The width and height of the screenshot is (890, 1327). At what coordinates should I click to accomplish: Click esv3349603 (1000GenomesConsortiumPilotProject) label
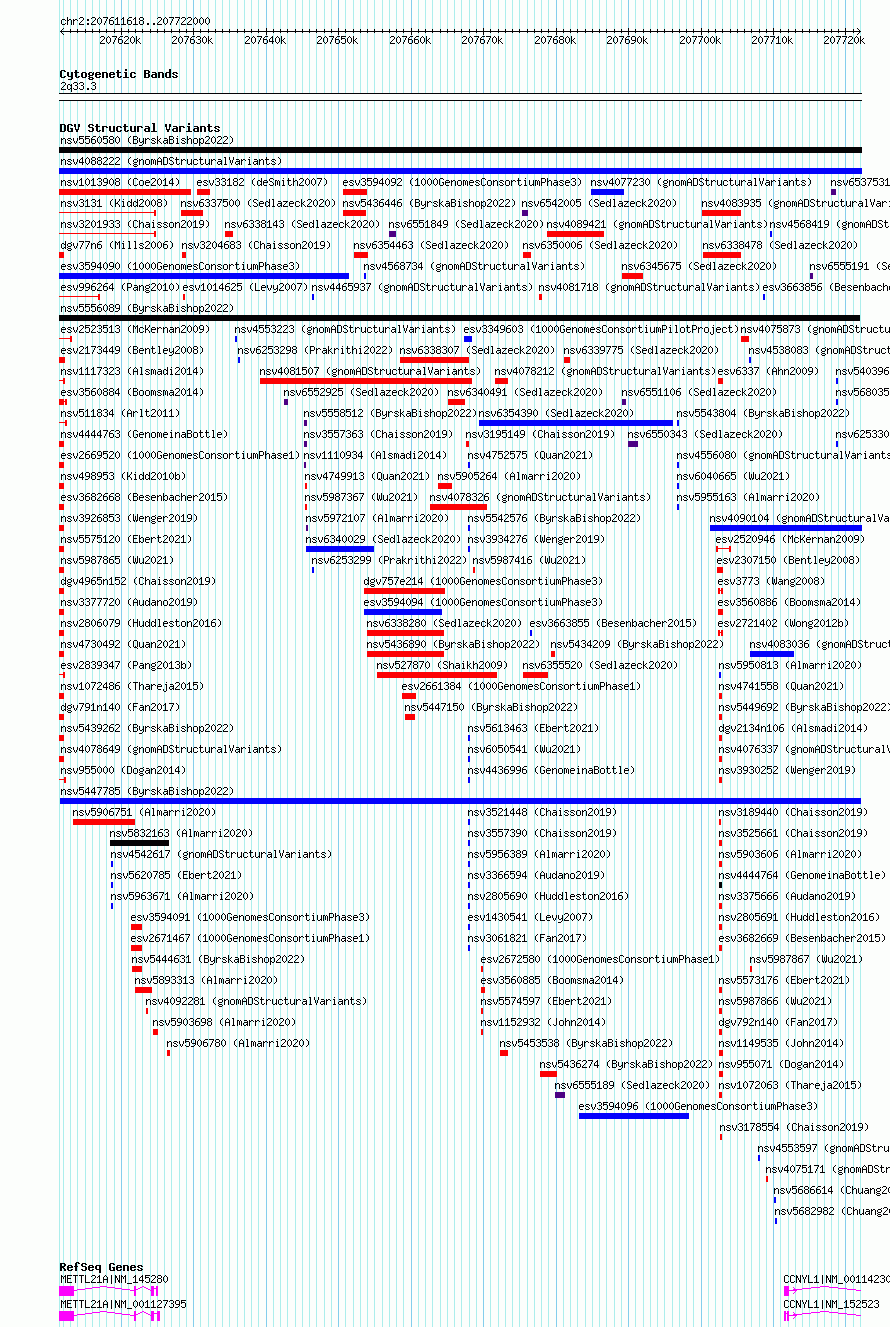(601, 329)
